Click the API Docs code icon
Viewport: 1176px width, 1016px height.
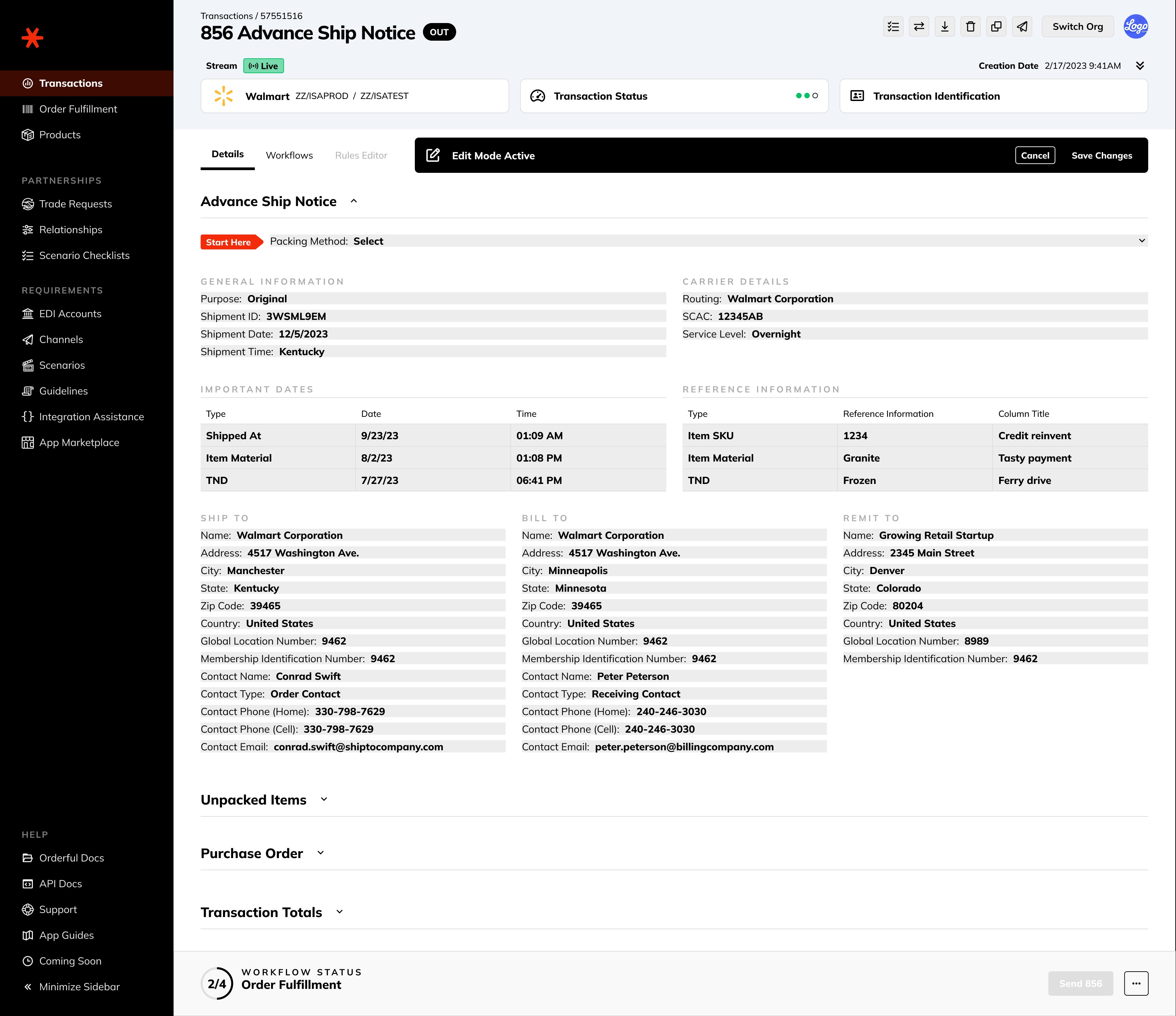click(28, 884)
